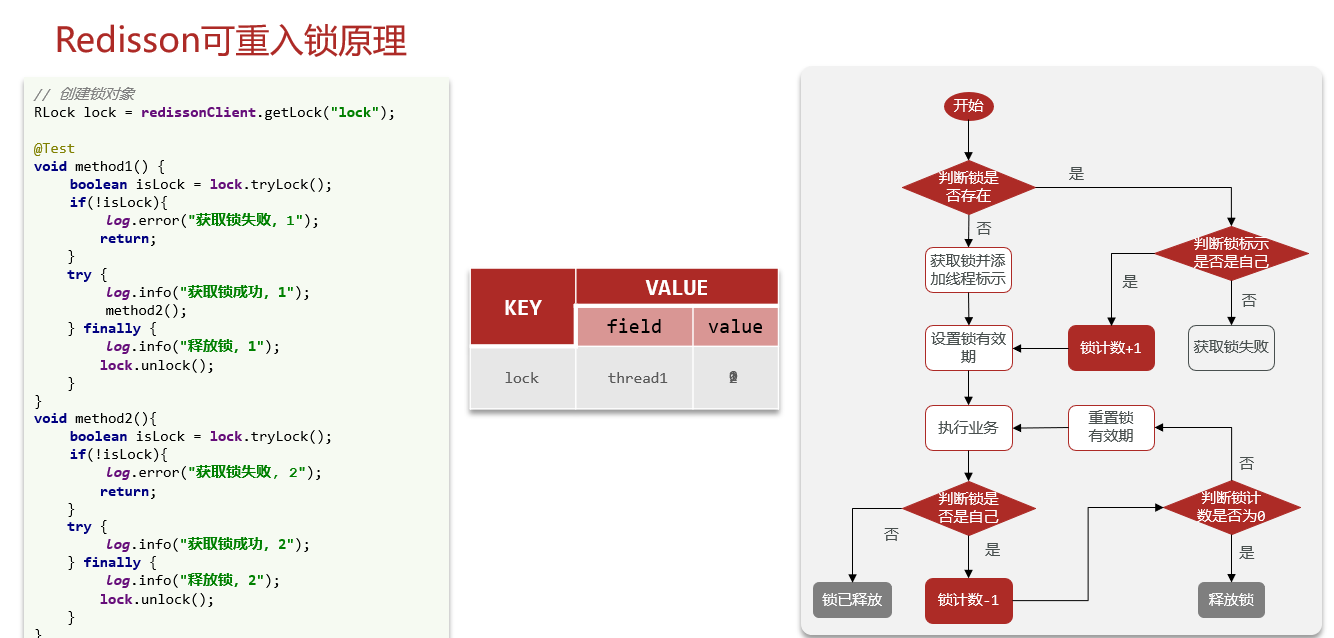Select the 锁已释放 gray box
The height and width of the screenshot is (638, 1334).
pos(852,600)
